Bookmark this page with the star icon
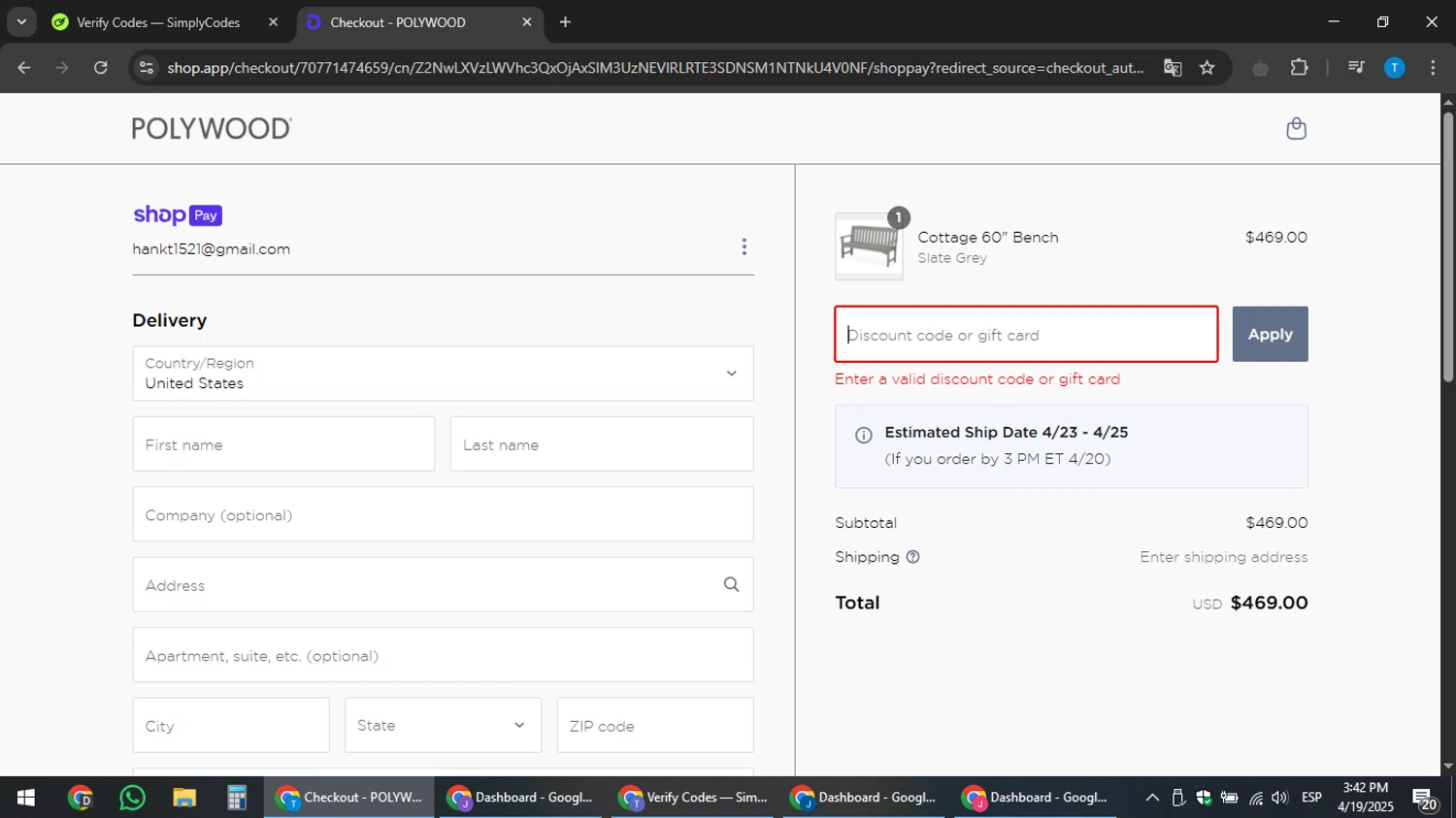 (1207, 68)
